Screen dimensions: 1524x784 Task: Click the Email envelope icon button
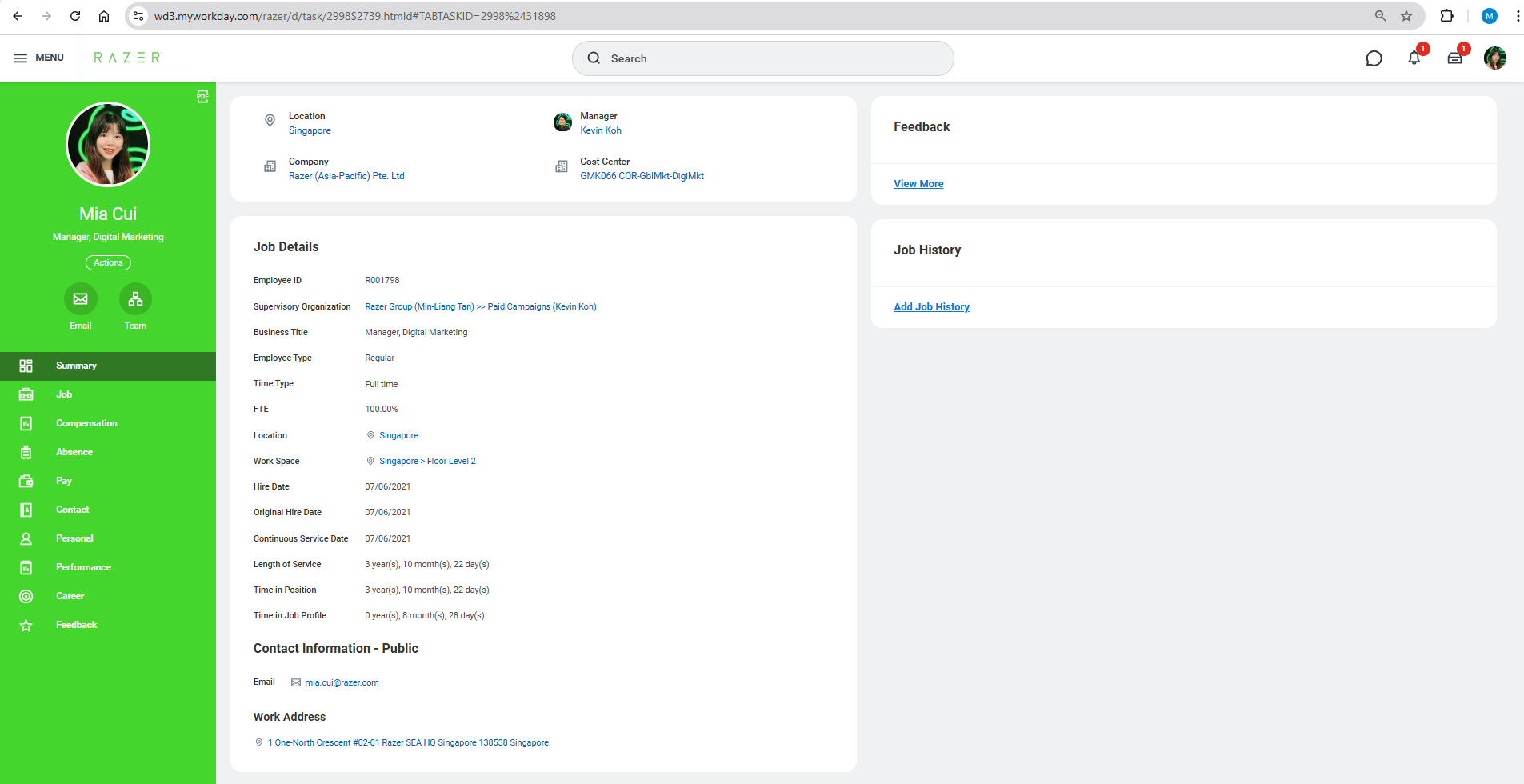[x=81, y=299]
